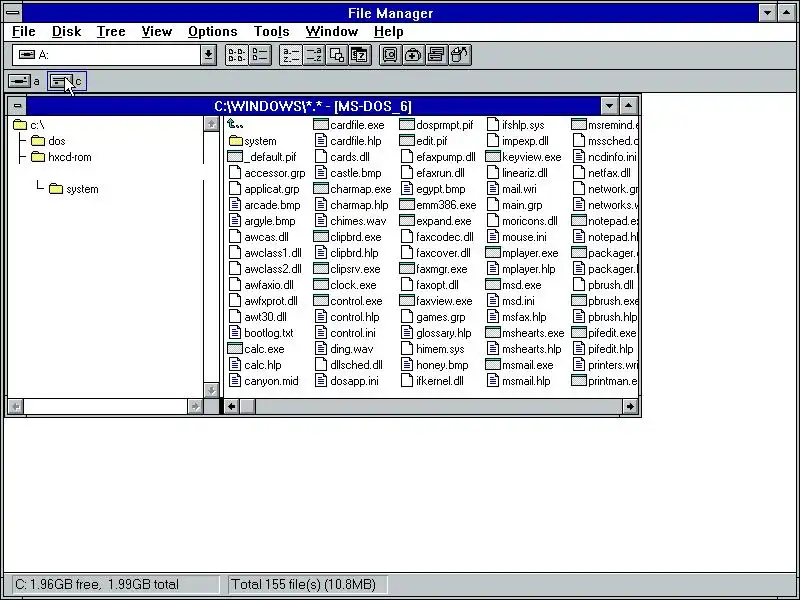Select the faxview.exe program icon
800x600 pixels.
(x=407, y=301)
